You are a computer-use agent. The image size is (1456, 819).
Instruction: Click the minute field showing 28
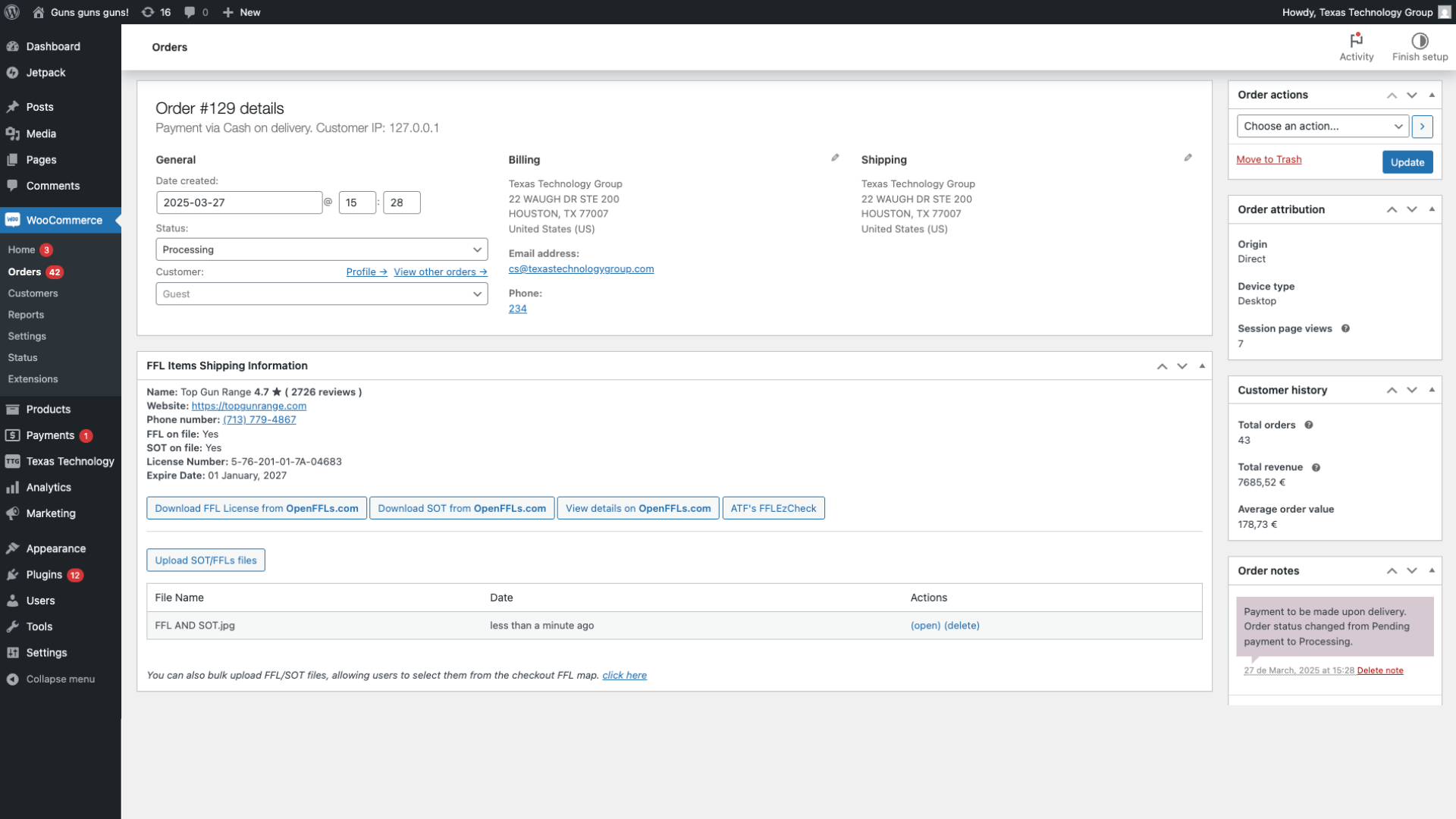[402, 202]
